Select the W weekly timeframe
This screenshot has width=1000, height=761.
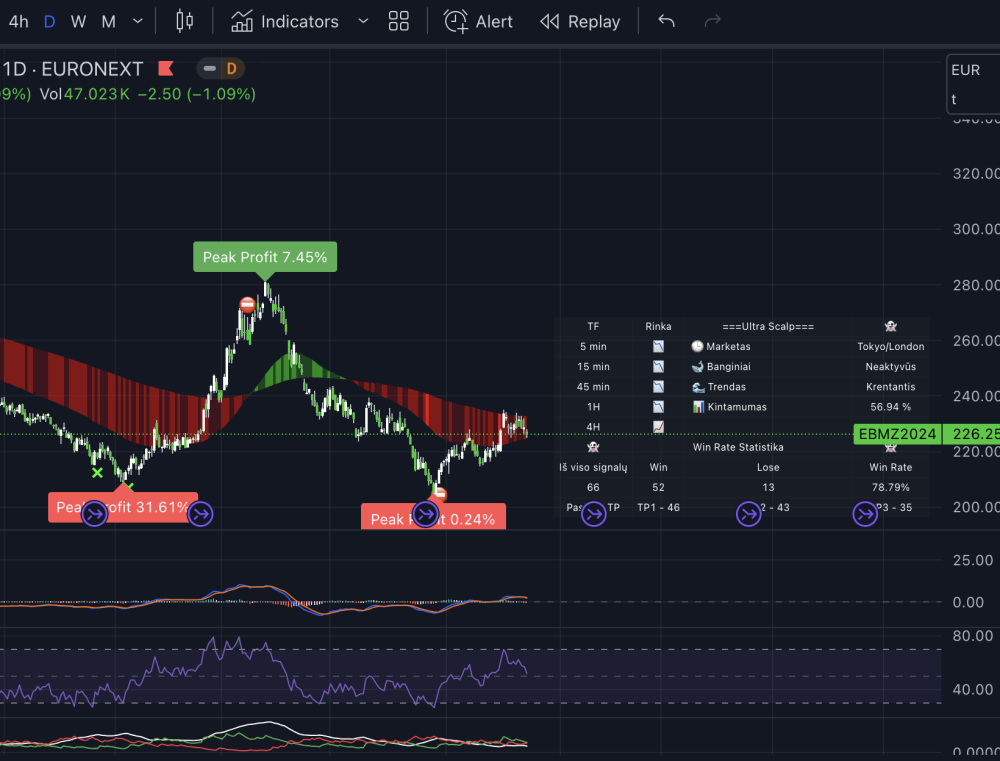tap(78, 22)
